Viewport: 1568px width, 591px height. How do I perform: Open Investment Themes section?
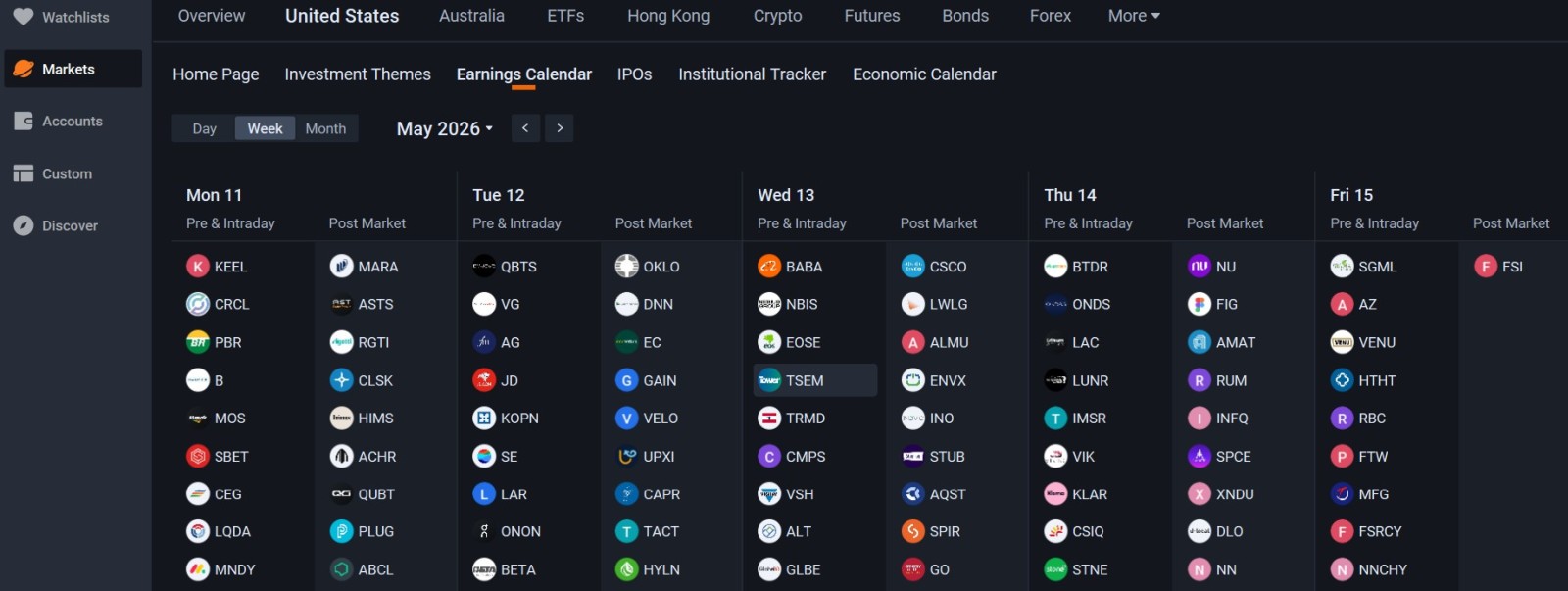(358, 74)
